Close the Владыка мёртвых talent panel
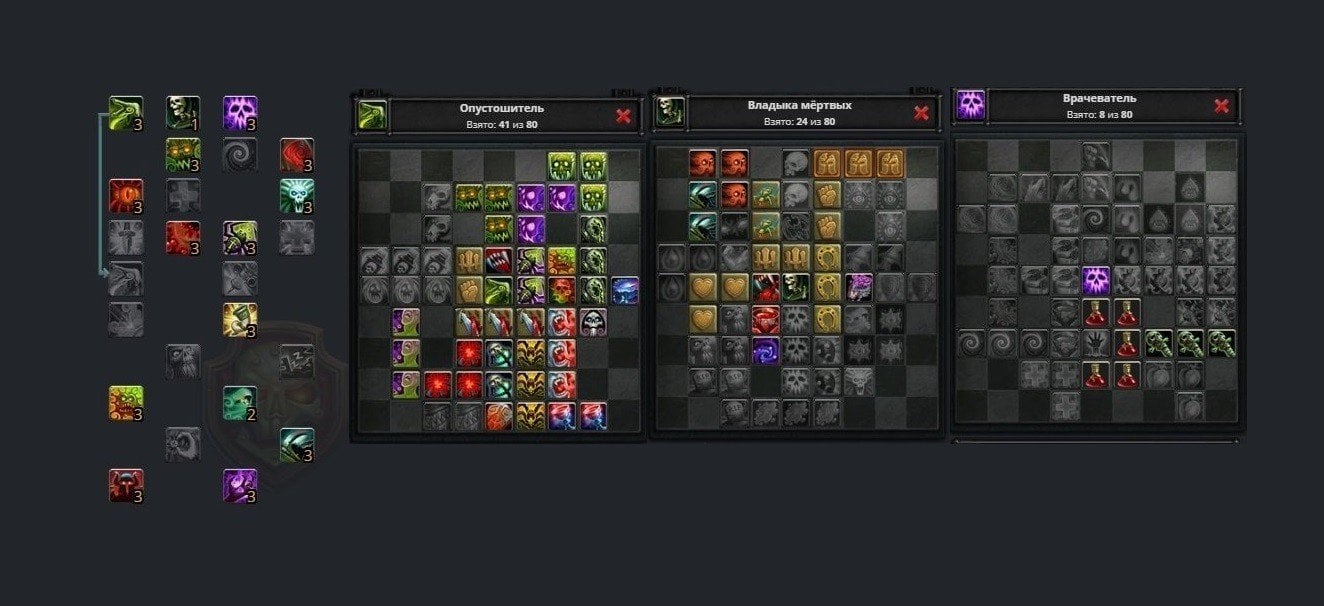This screenshot has width=1324, height=606. coord(921,113)
